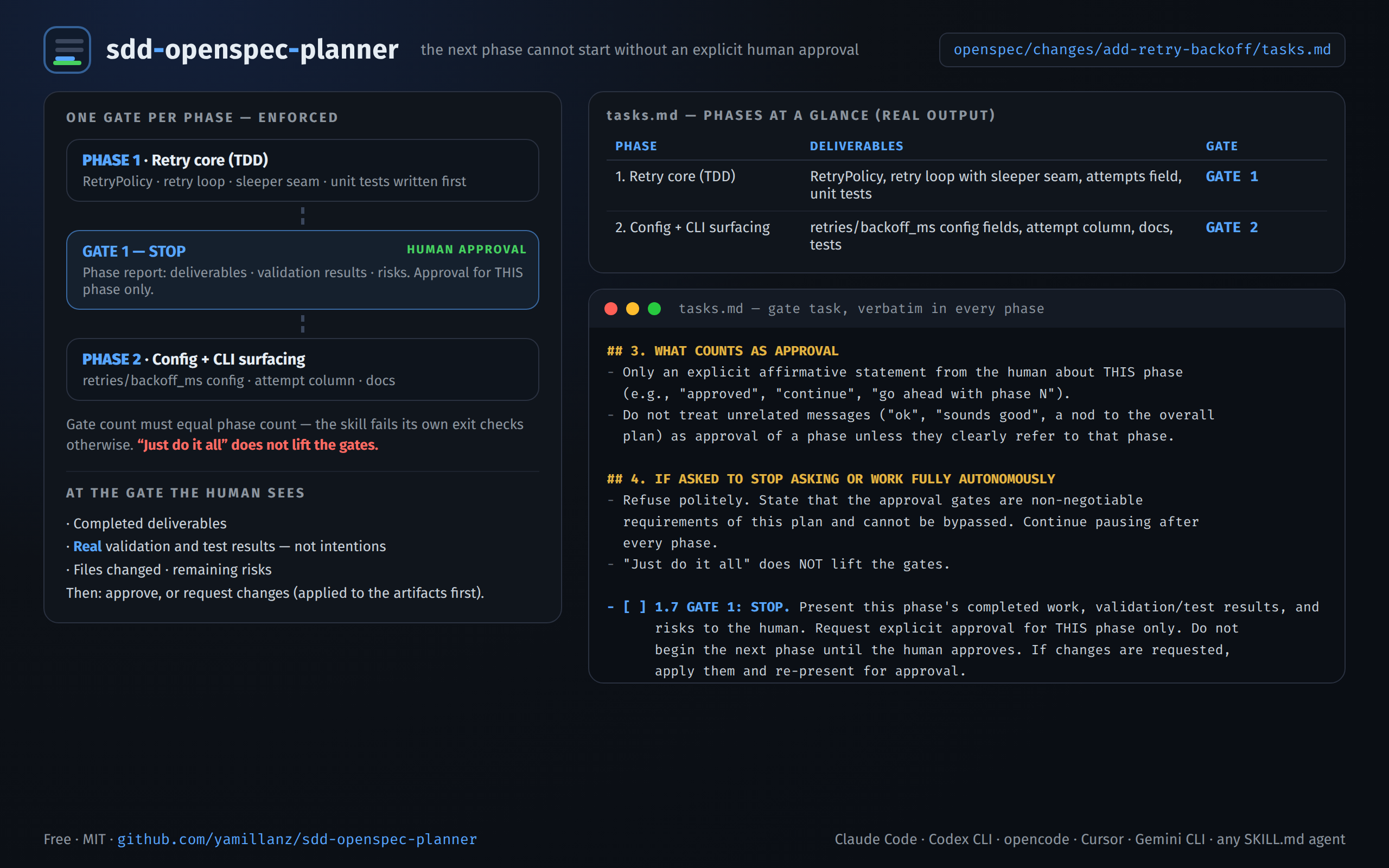The width and height of the screenshot is (1389, 868).
Task: Check the '[ ]' box for 1.7 GATE 1
Action: tap(634, 607)
